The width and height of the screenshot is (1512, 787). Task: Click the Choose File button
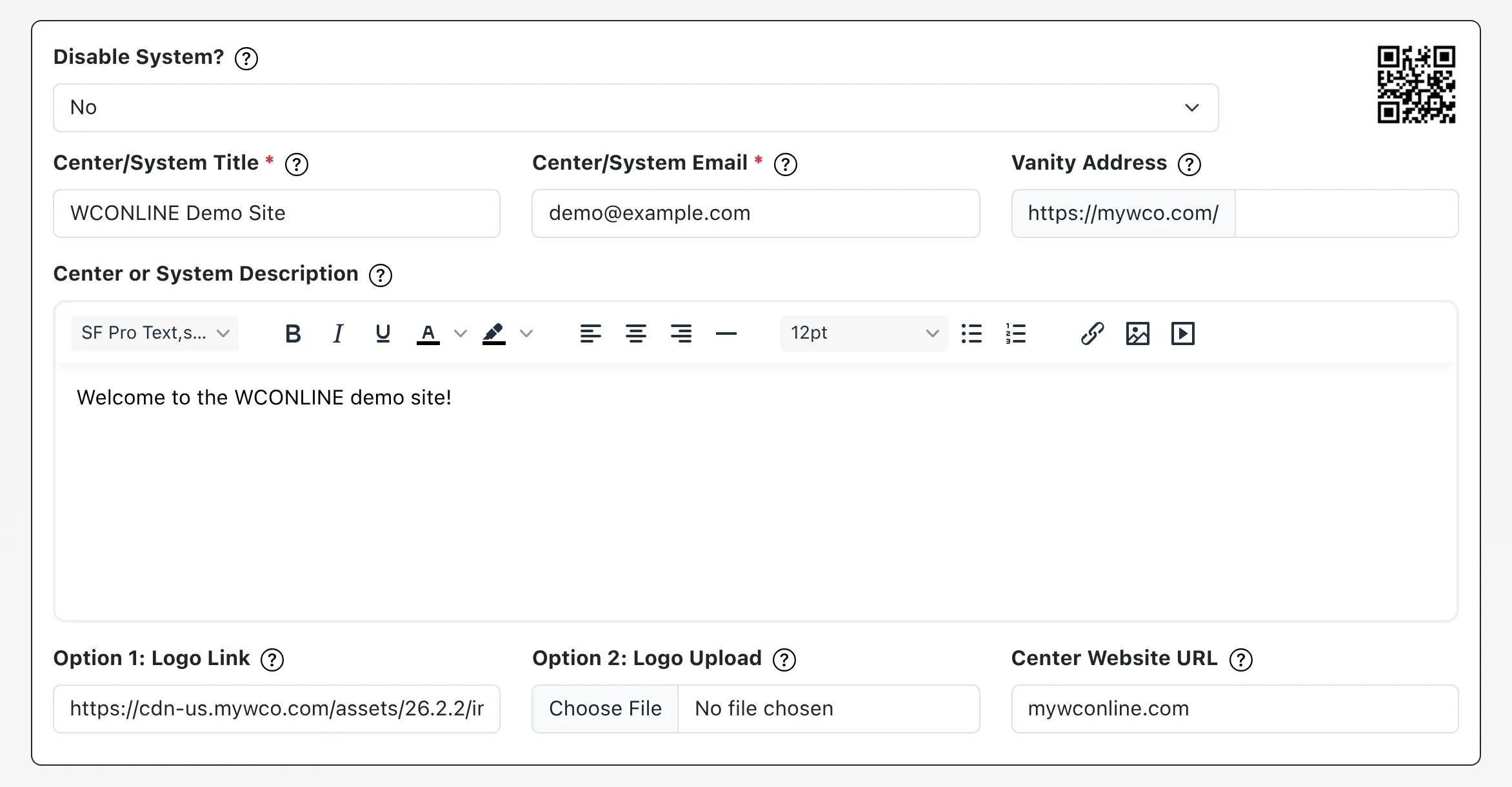(605, 709)
